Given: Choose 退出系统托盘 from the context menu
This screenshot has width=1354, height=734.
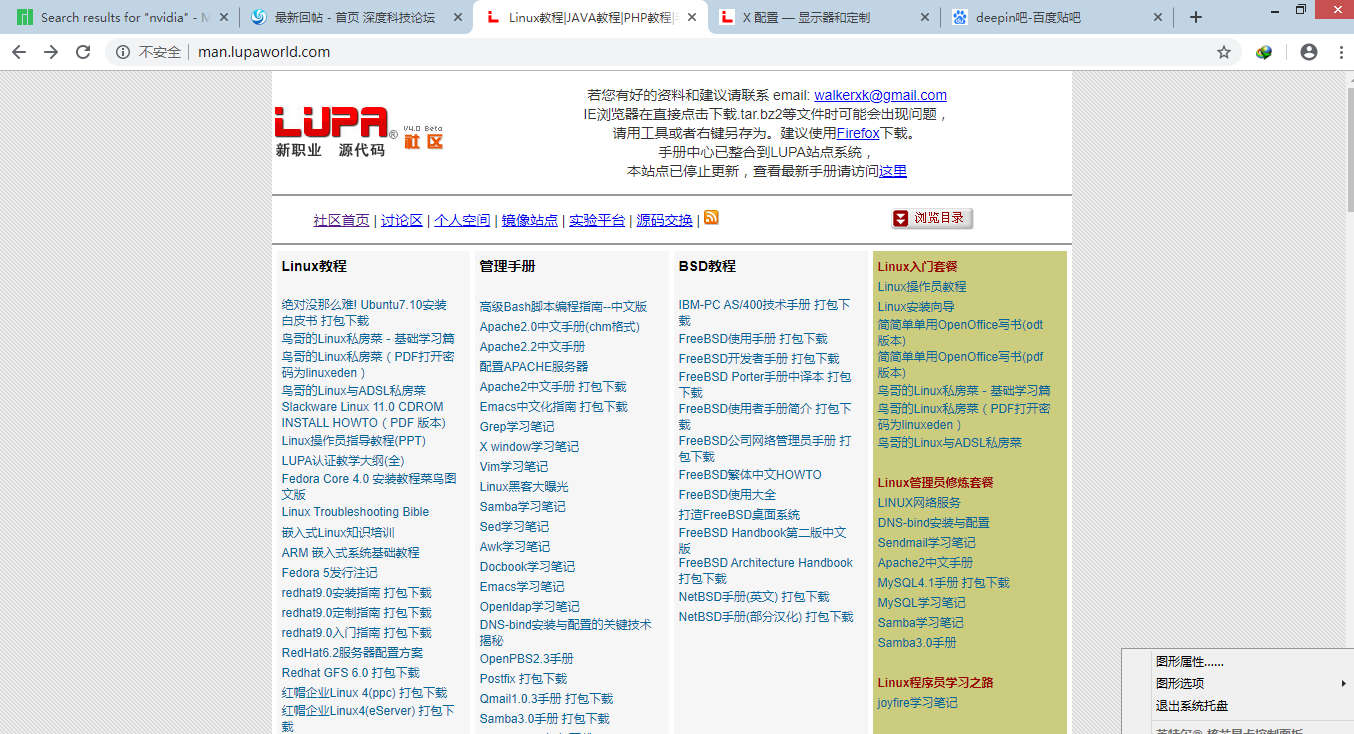Looking at the screenshot, I should click(1192, 706).
